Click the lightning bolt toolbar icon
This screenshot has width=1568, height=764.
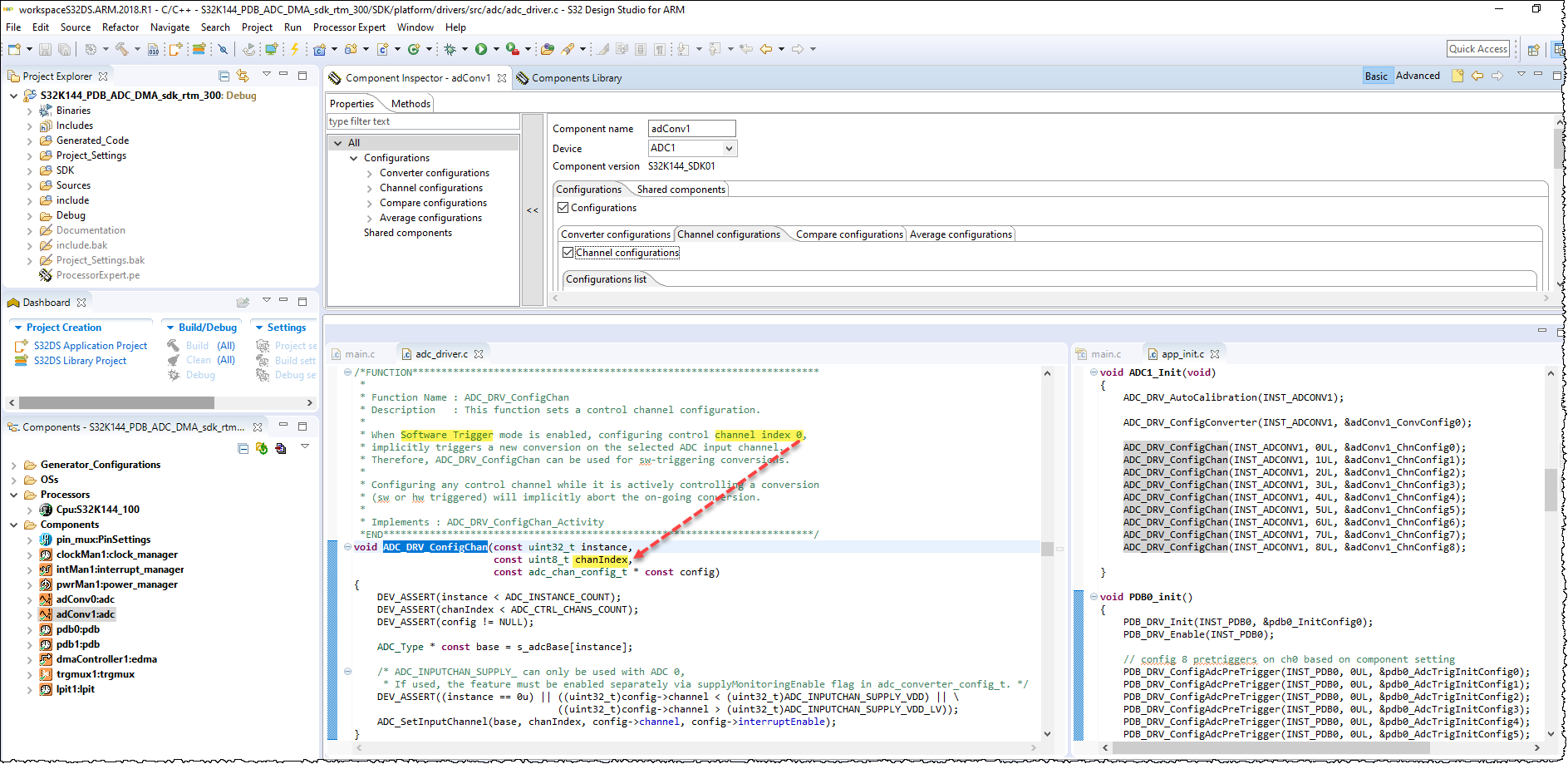[x=294, y=49]
